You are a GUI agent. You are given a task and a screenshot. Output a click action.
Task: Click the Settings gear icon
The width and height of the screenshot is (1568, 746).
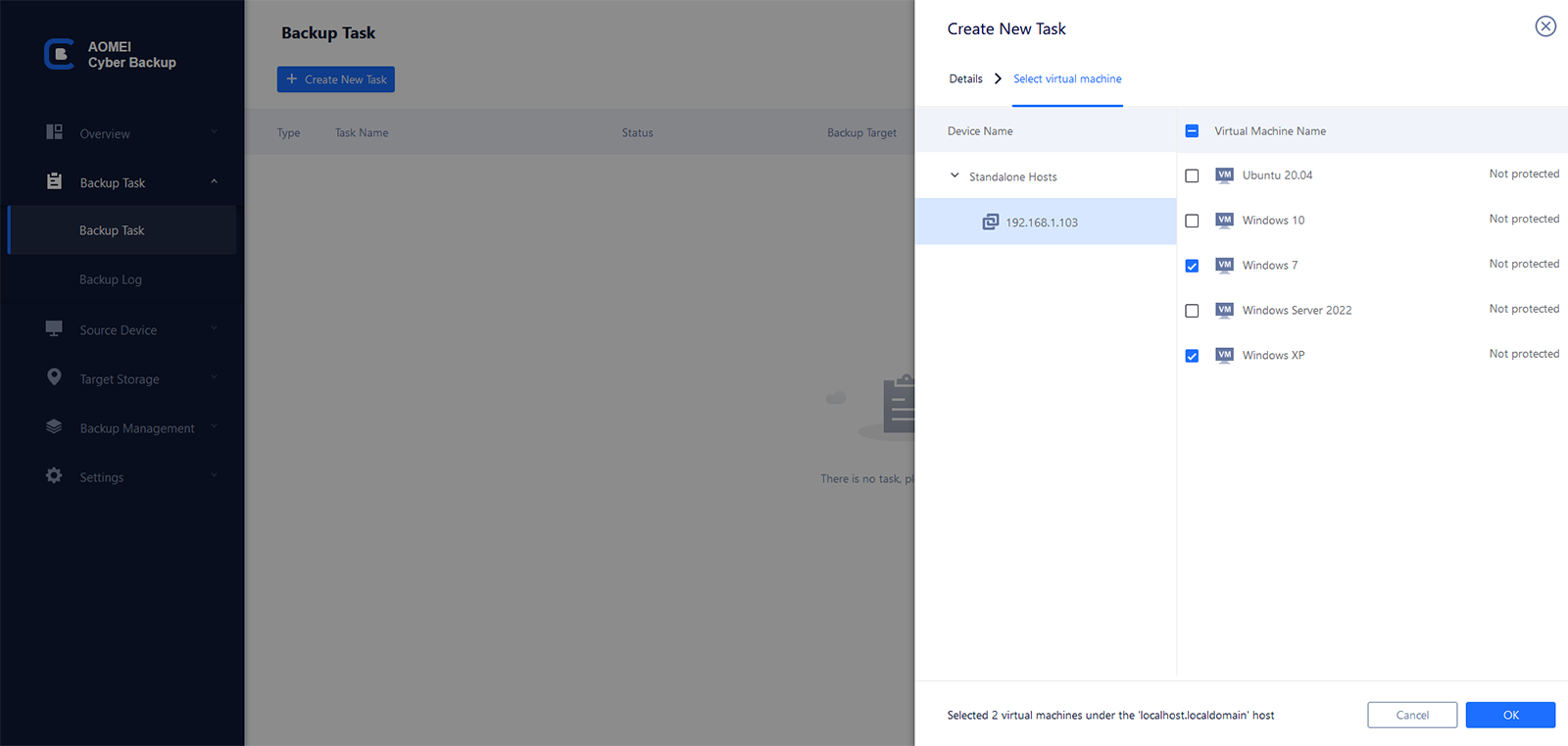click(55, 475)
